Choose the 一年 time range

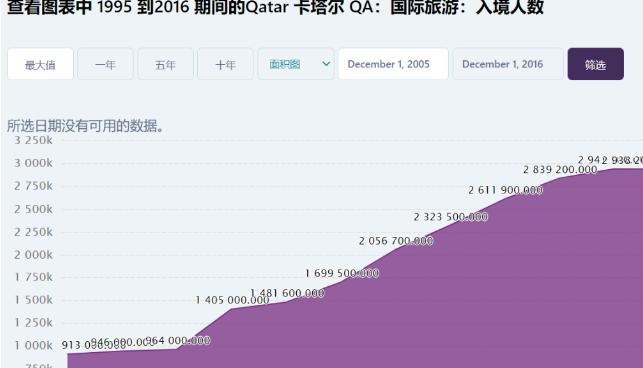click(x=105, y=64)
